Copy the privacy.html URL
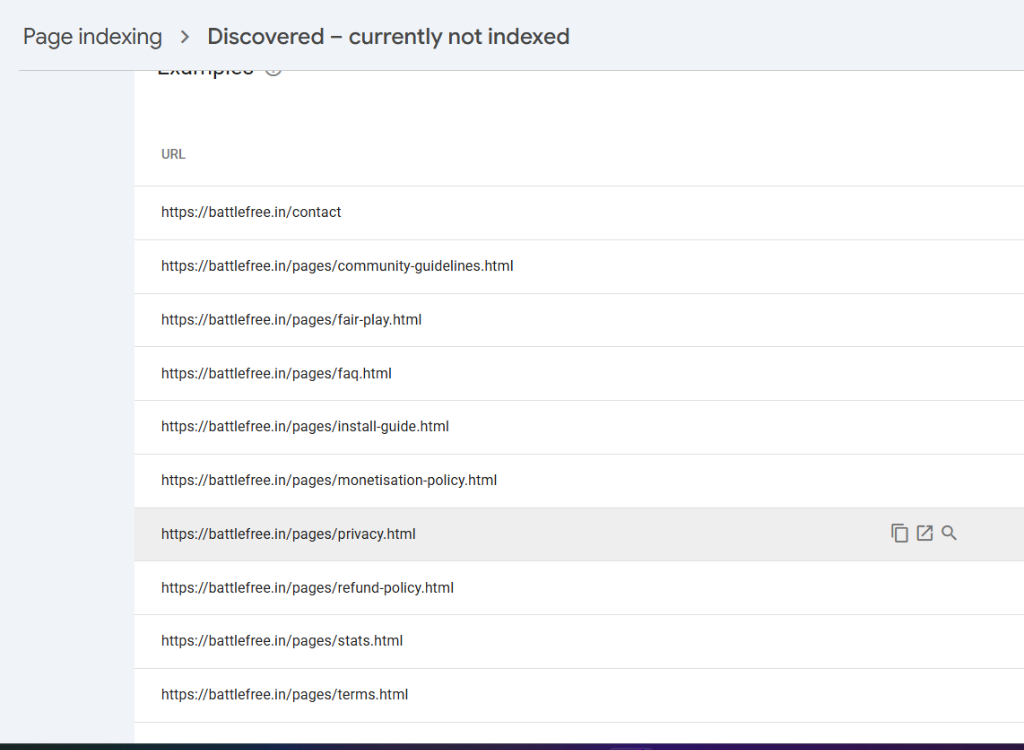The height and width of the screenshot is (750, 1024). click(x=899, y=534)
